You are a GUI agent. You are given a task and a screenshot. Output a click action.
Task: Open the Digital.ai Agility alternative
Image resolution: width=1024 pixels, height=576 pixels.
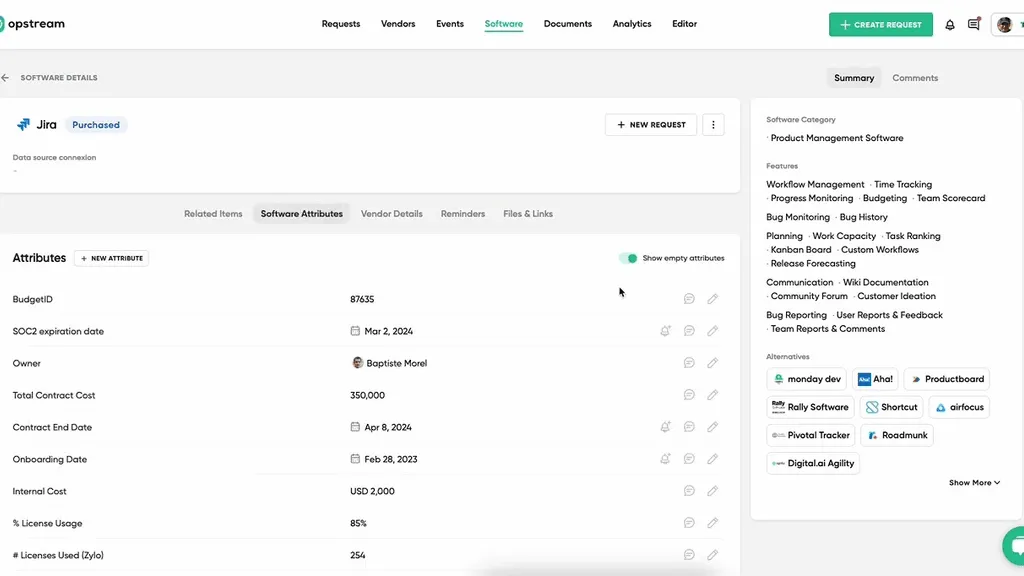813,463
